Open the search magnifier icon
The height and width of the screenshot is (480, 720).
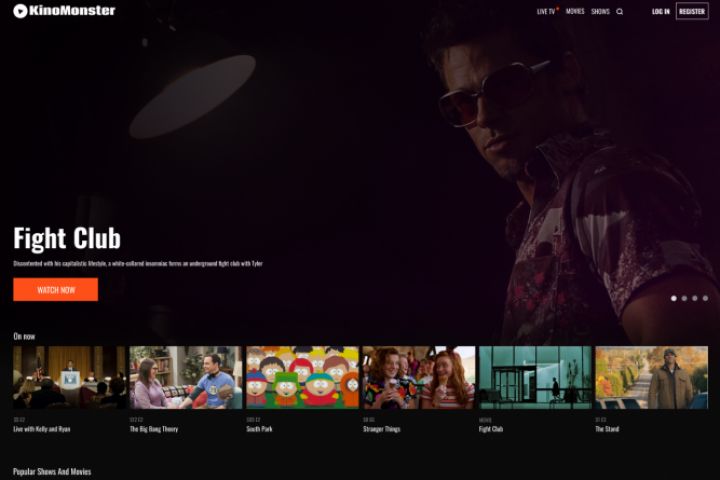pos(619,11)
